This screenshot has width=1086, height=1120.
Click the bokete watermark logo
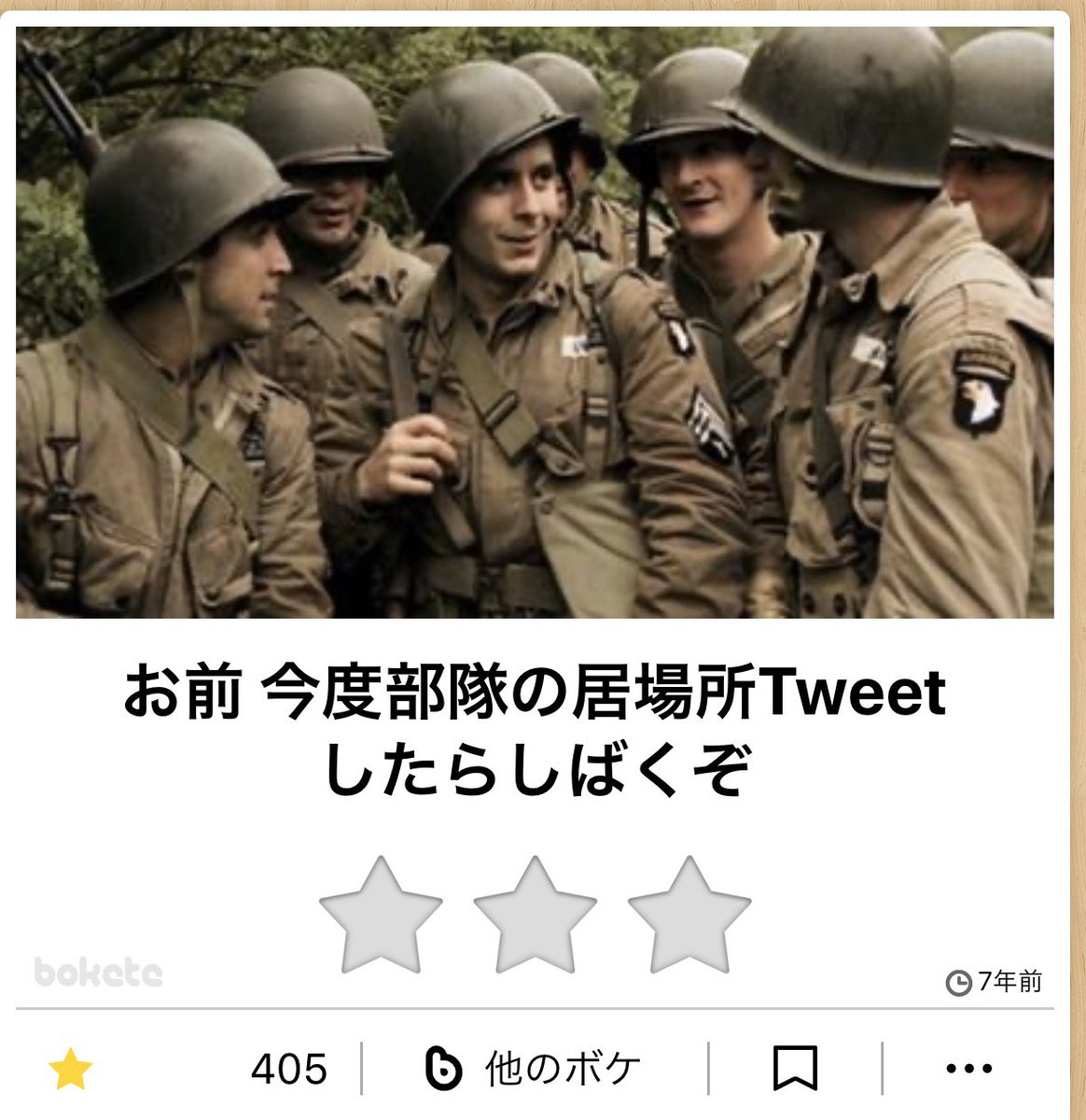click(x=98, y=972)
